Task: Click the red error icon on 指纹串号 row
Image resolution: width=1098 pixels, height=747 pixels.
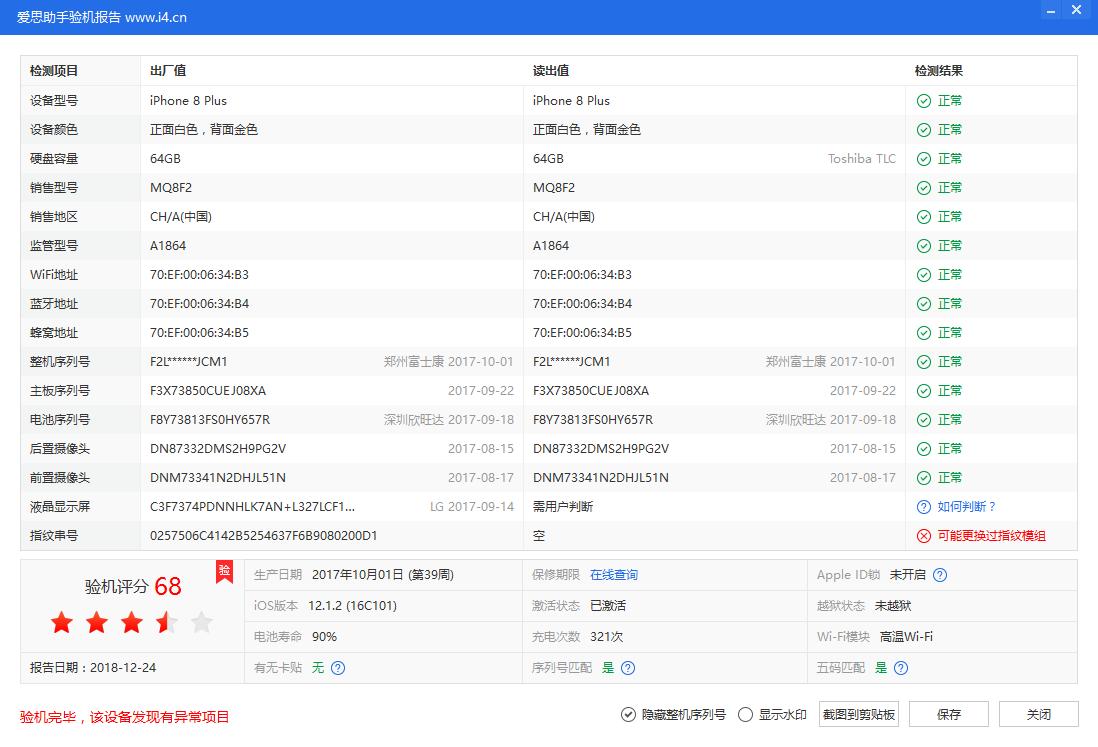Action: (922, 535)
